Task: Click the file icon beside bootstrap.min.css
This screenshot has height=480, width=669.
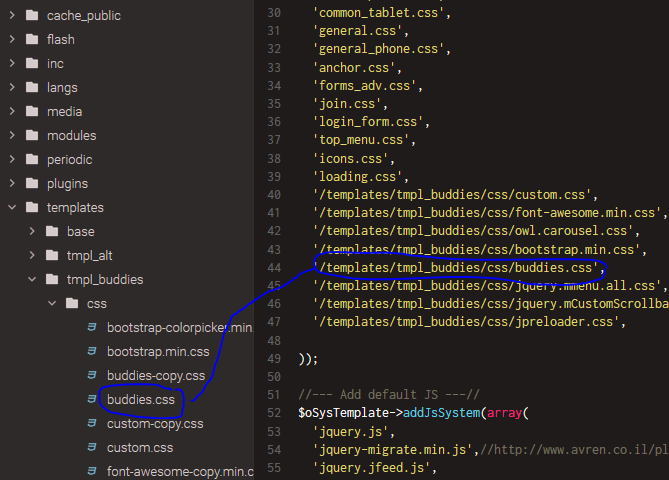Action: point(92,352)
